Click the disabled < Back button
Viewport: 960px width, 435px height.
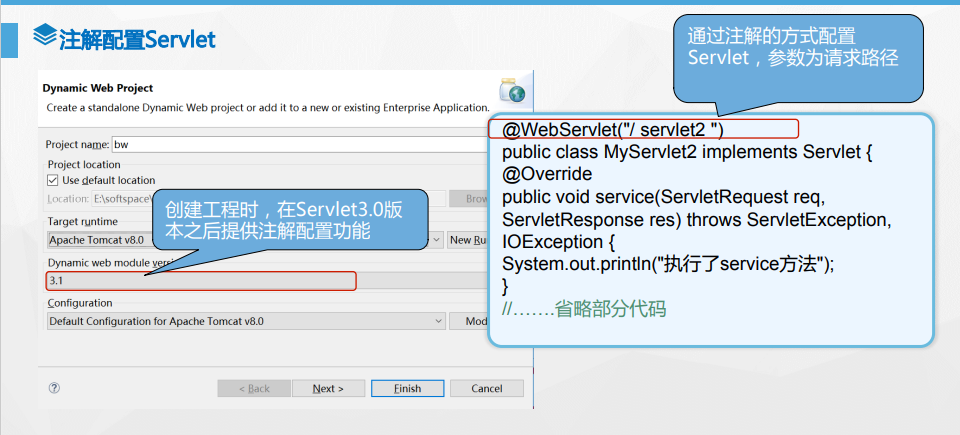coord(254,388)
